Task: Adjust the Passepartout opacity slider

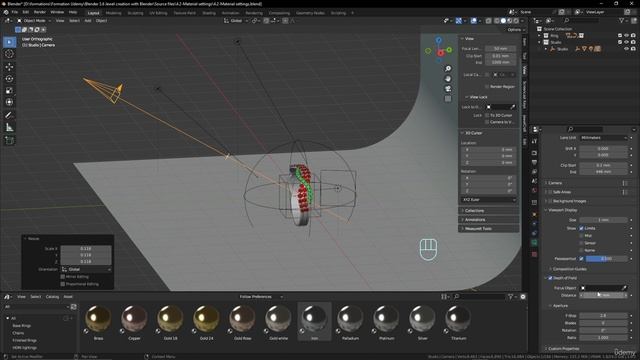Action: pyautogui.click(x=607, y=259)
